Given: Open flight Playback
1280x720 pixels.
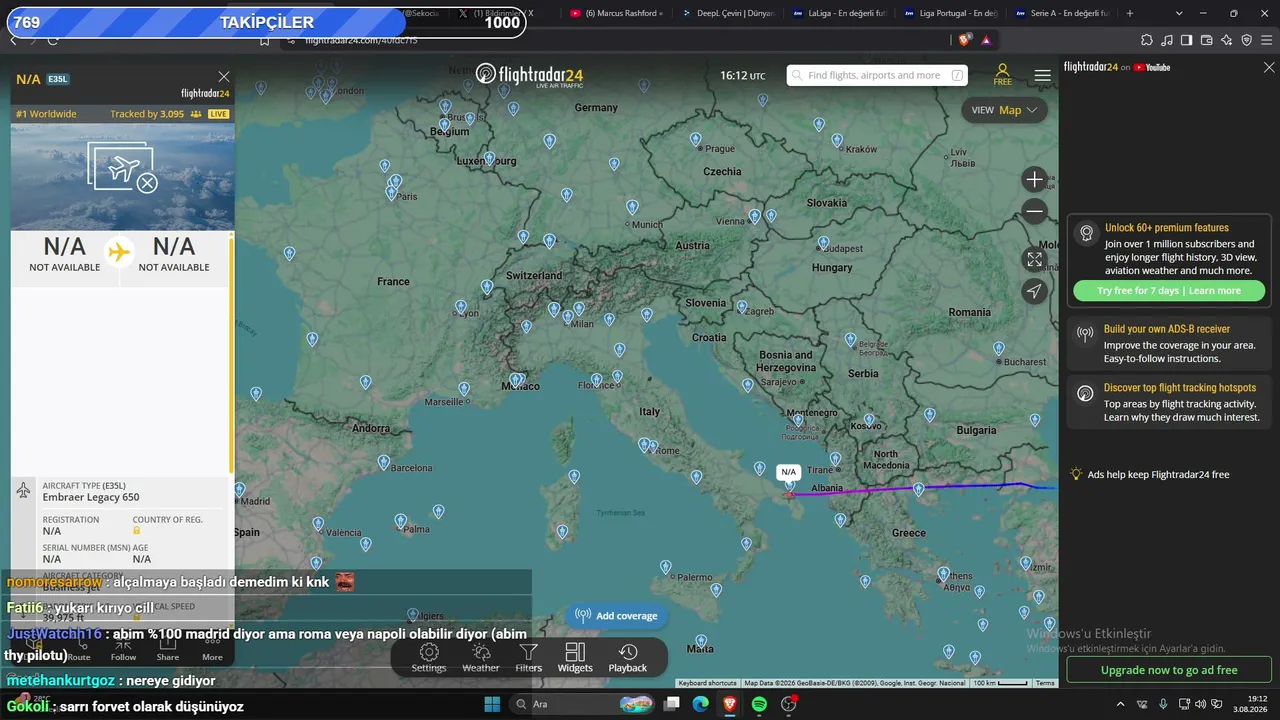Looking at the screenshot, I should (x=628, y=657).
